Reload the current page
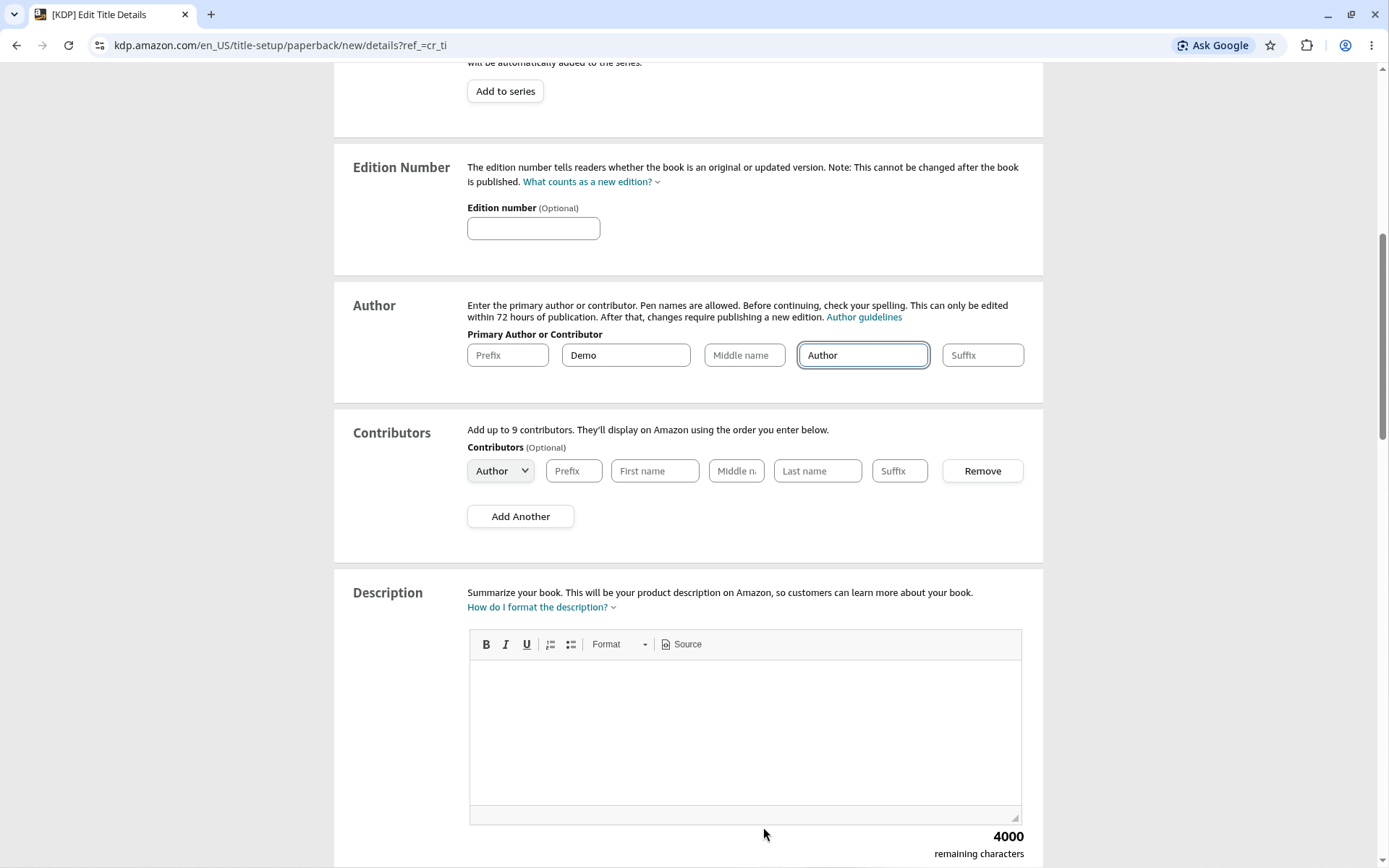1389x868 pixels. click(69, 46)
